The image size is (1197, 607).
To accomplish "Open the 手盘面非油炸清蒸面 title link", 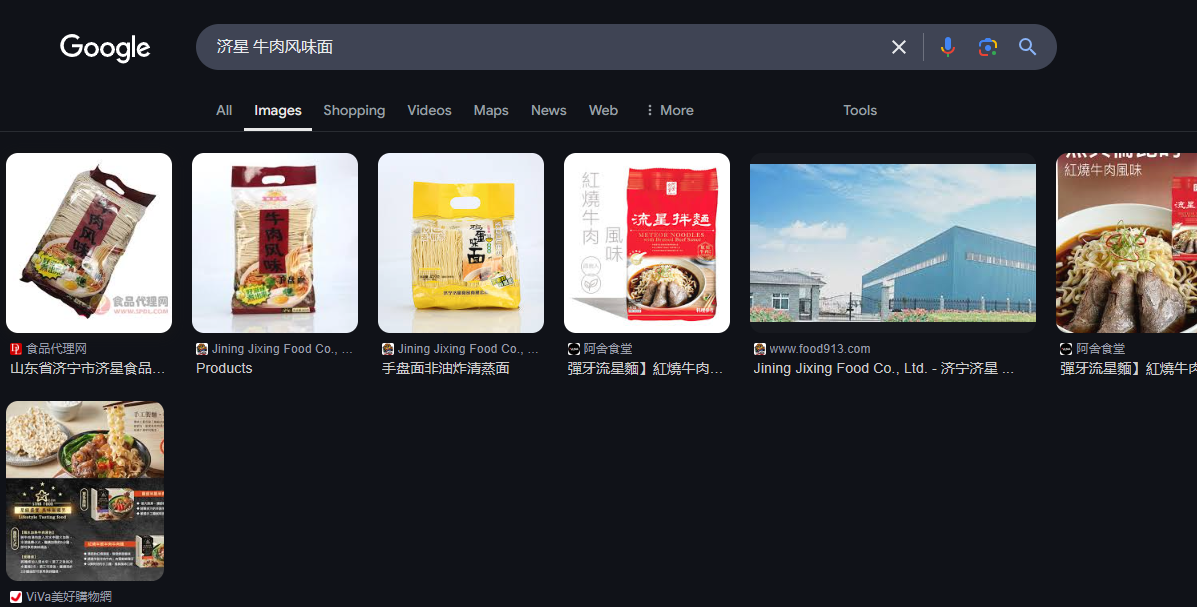I will tap(446, 368).
